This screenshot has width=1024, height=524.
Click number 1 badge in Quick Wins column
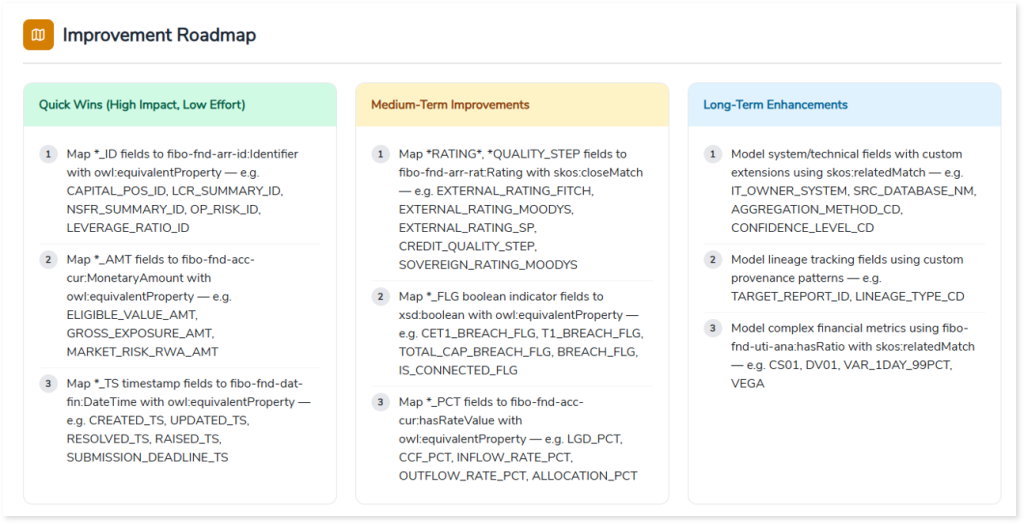pos(48,154)
